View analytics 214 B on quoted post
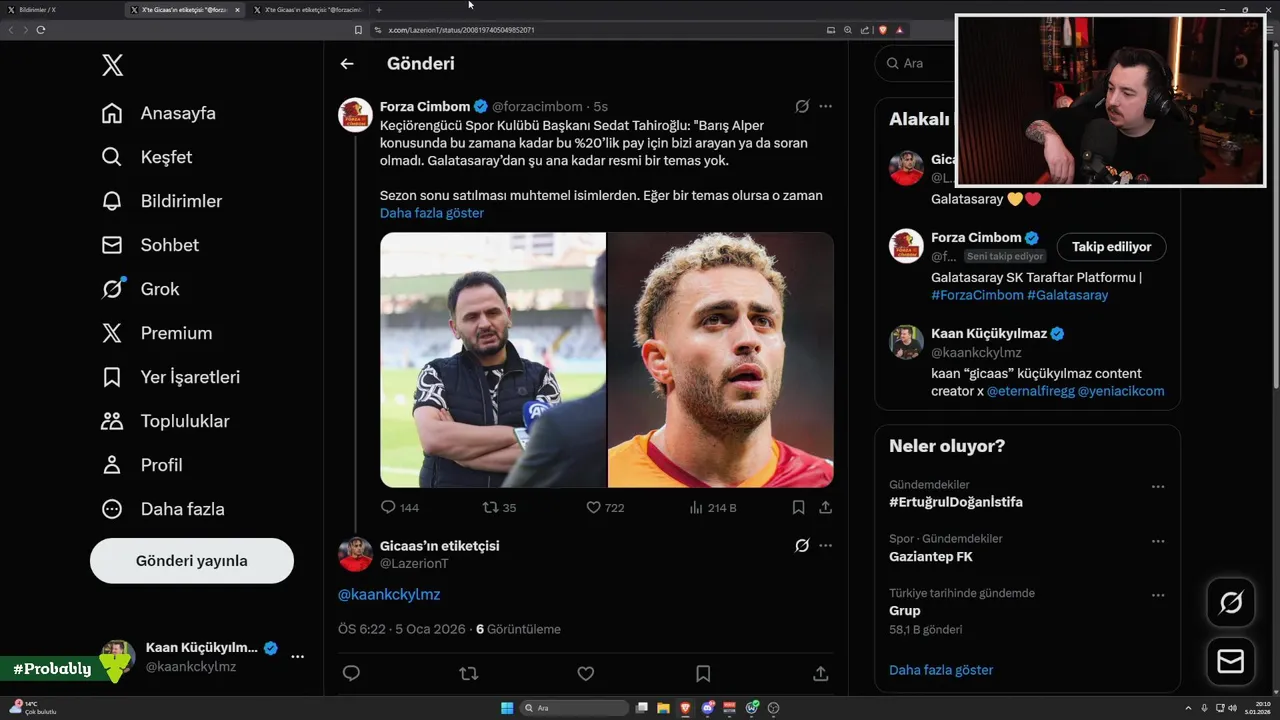 713,507
